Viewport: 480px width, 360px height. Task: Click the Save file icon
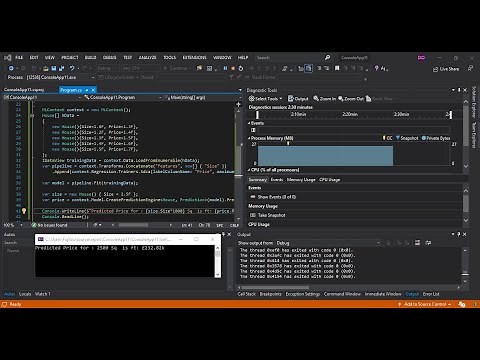click(x=54, y=68)
